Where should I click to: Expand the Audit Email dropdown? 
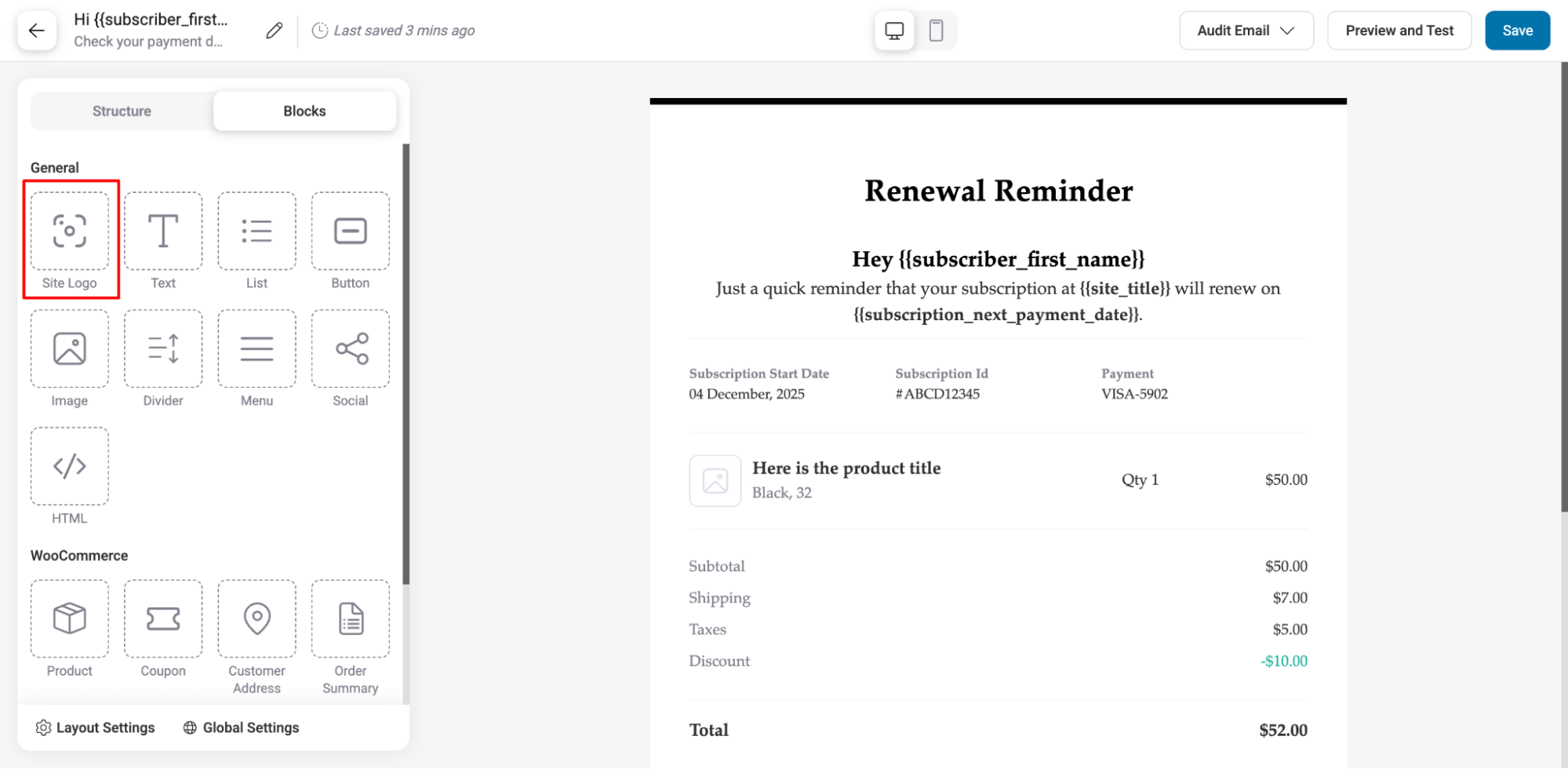click(1246, 31)
